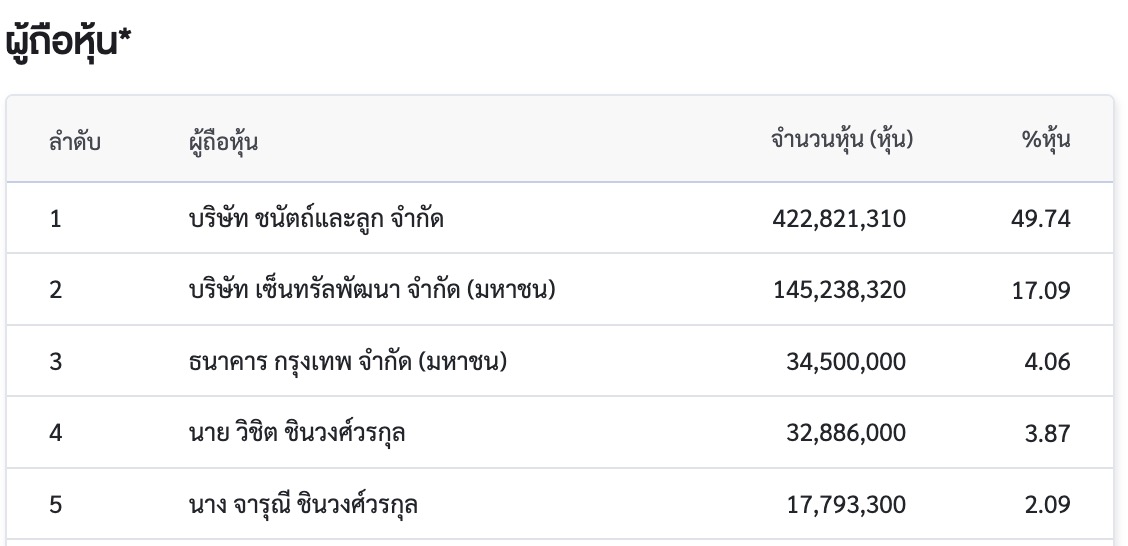Click rank number 5 cell
The width and height of the screenshot is (1128, 546).
coord(55,504)
